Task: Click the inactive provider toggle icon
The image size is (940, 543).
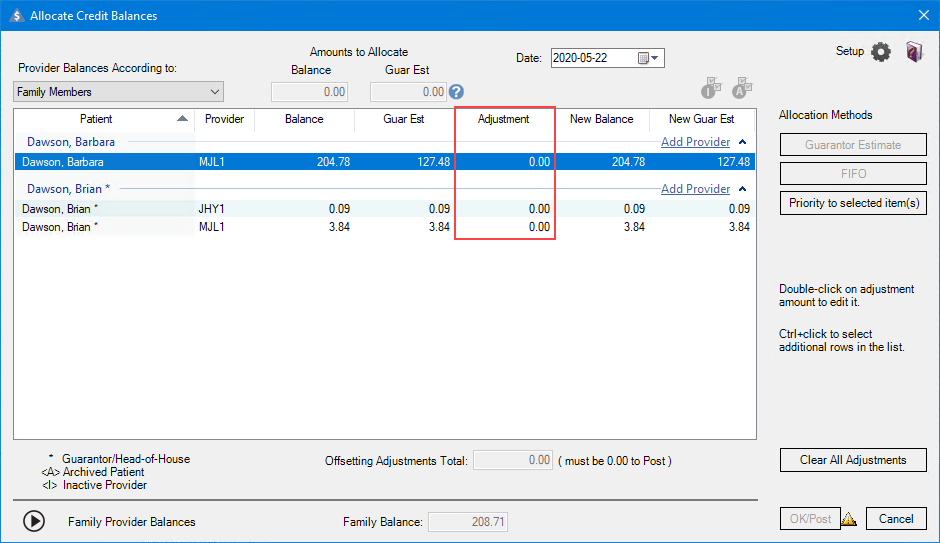Action: (x=711, y=89)
